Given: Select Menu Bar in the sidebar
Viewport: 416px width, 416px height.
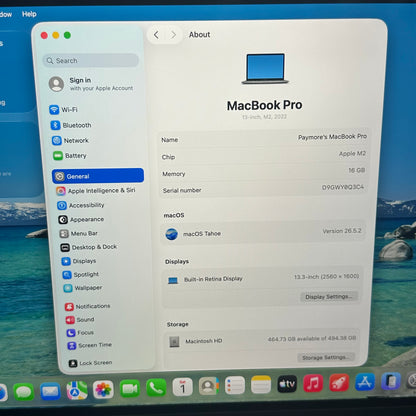Looking at the screenshot, I should coord(79,233).
